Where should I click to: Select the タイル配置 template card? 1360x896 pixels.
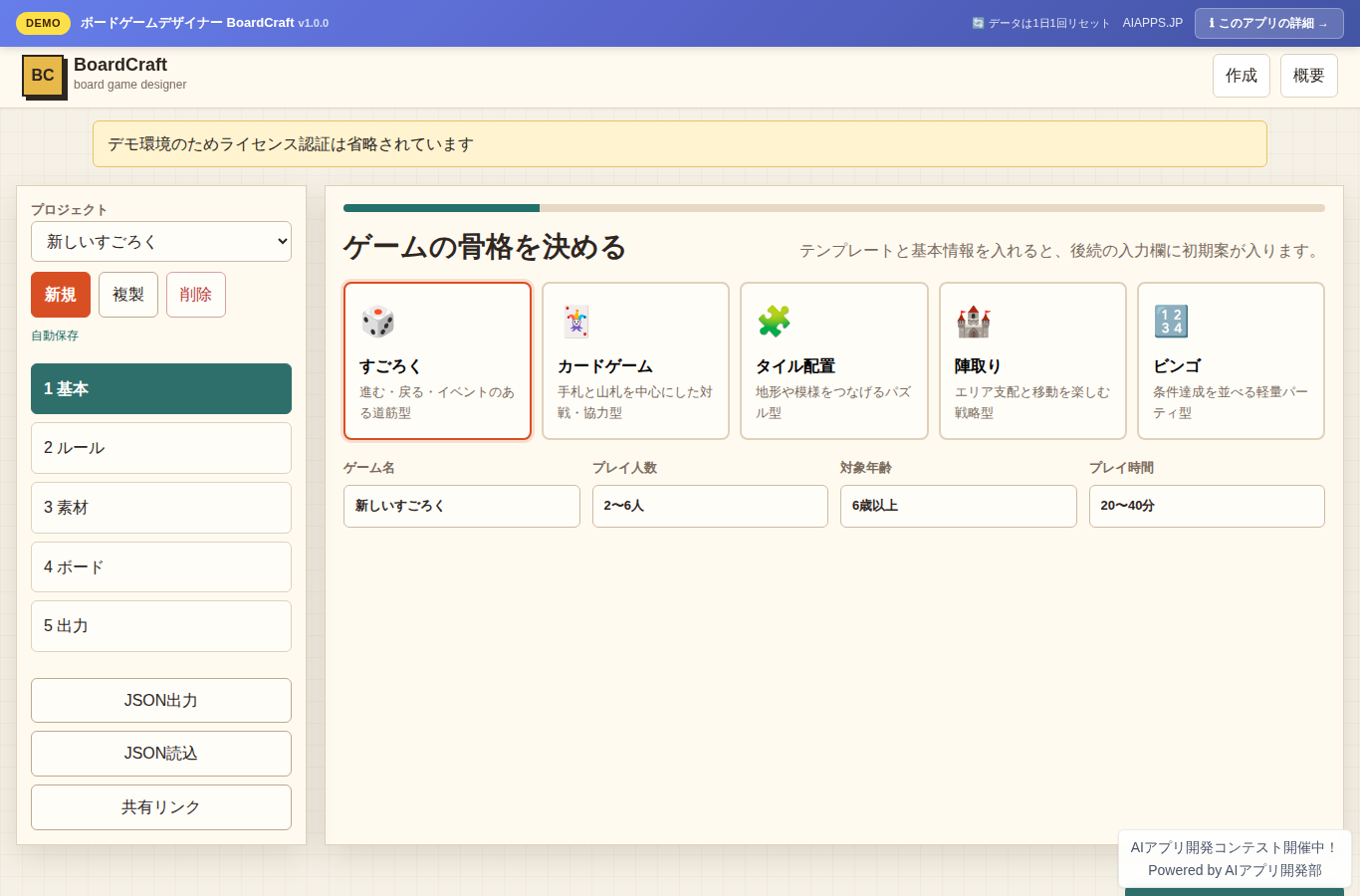click(x=834, y=360)
